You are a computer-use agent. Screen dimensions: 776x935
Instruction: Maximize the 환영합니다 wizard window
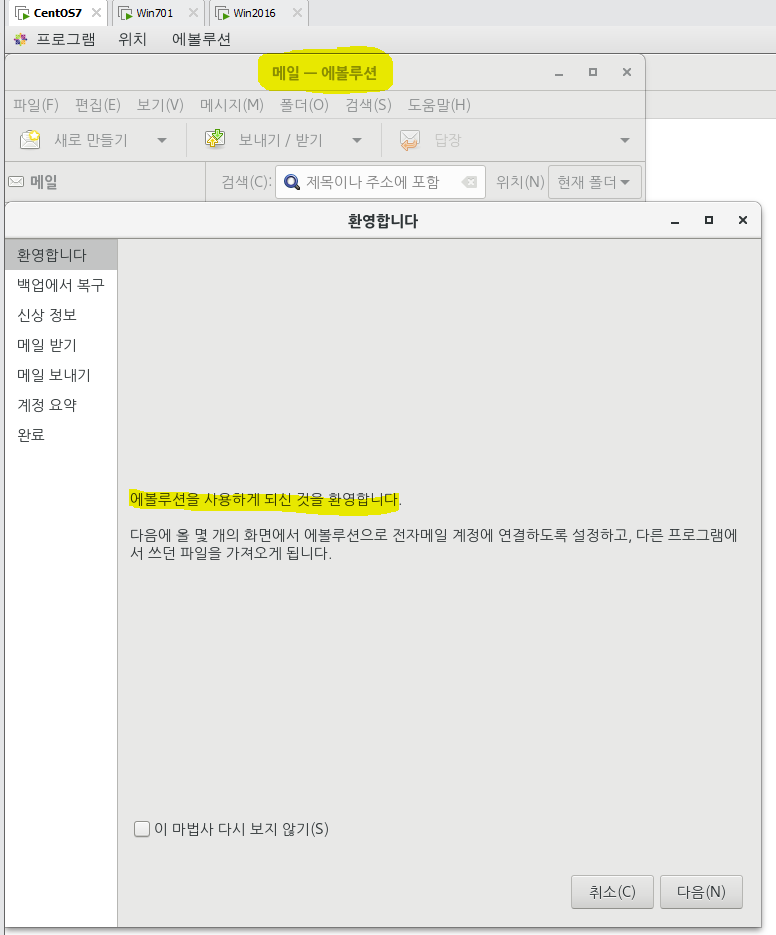[x=709, y=220]
